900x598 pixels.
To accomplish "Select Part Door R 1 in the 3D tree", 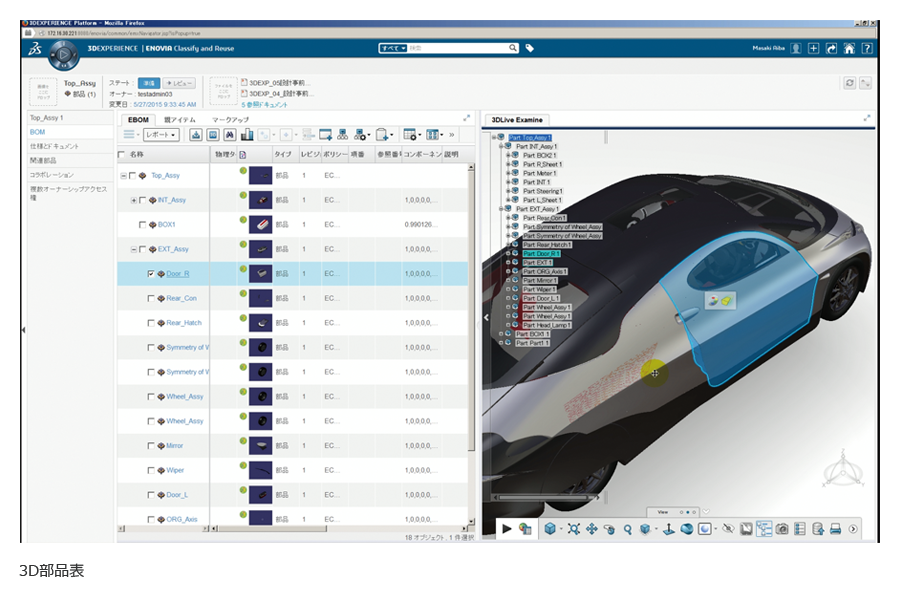I will pos(541,254).
